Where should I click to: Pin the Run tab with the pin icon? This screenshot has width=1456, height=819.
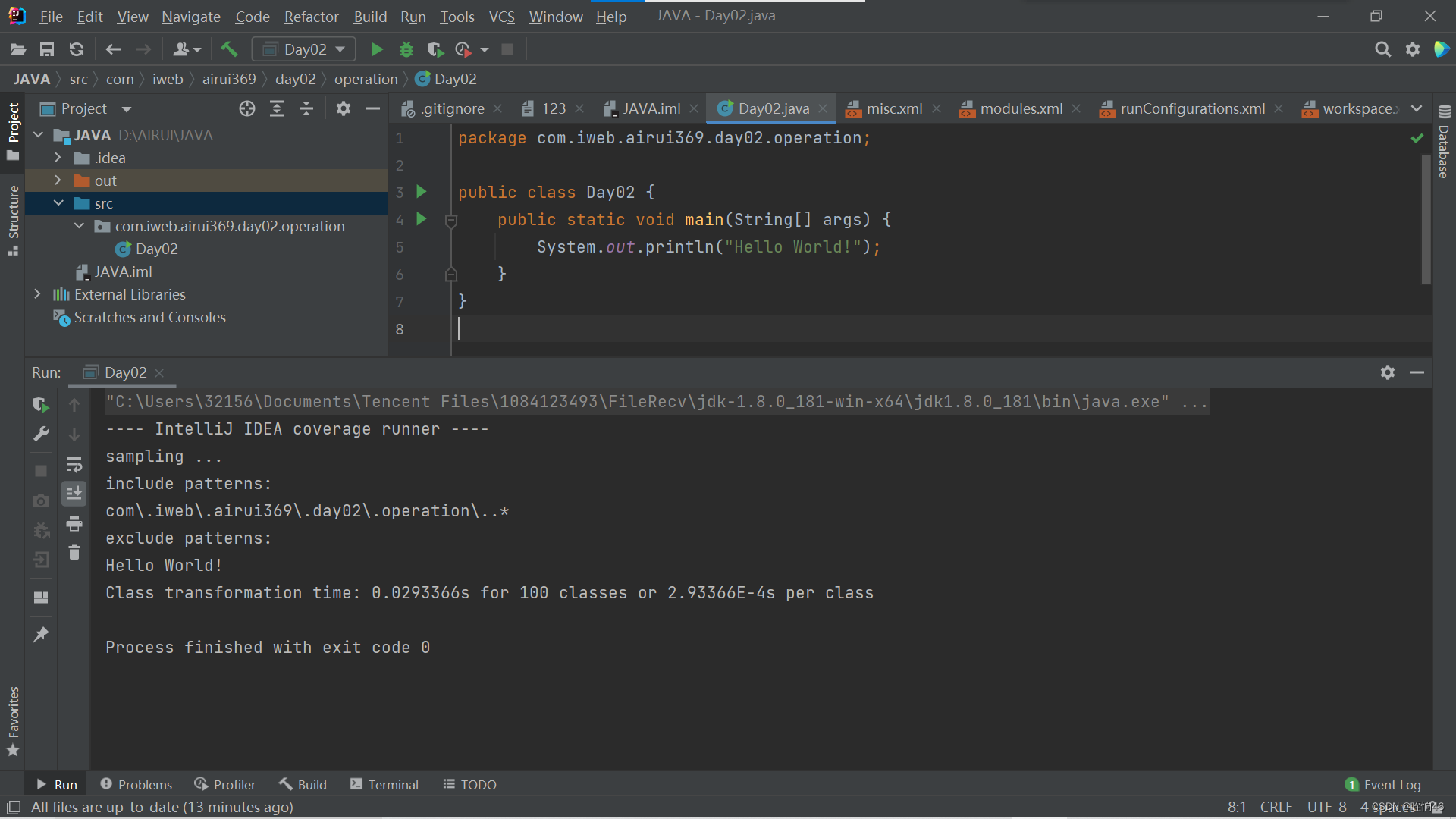tap(41, 634)
